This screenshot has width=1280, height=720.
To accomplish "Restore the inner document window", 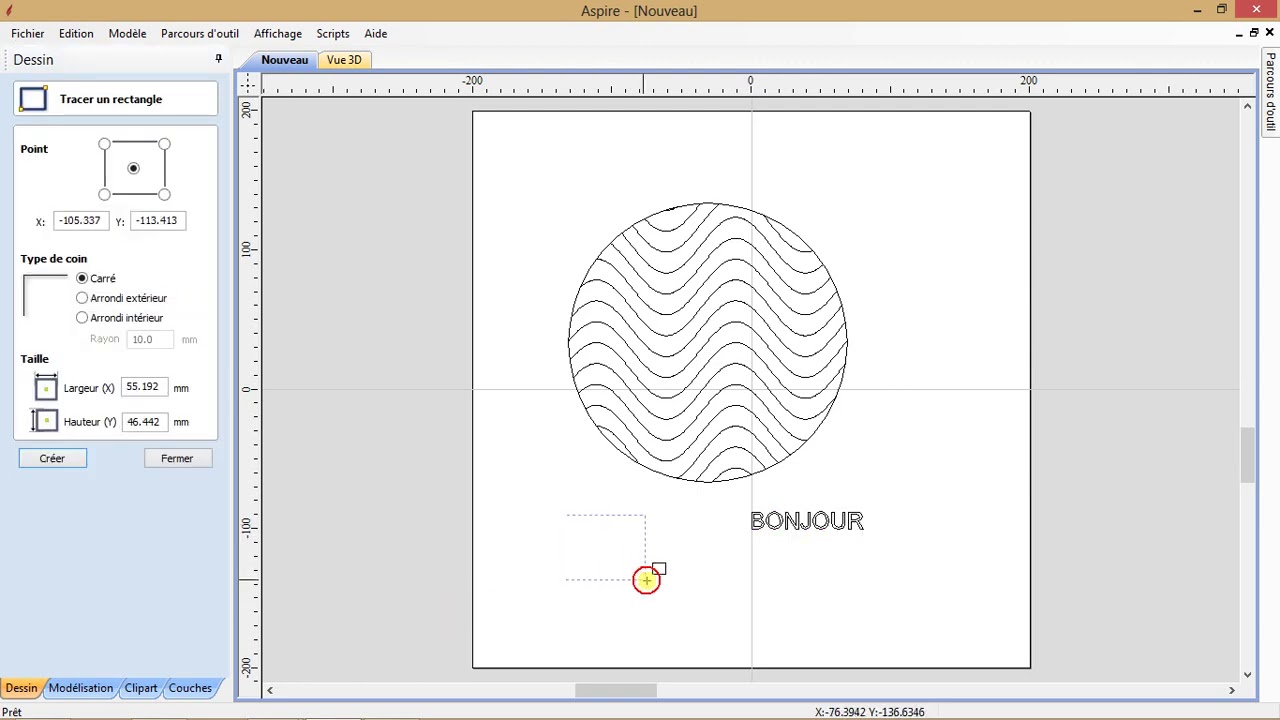I will point(1254,33).
